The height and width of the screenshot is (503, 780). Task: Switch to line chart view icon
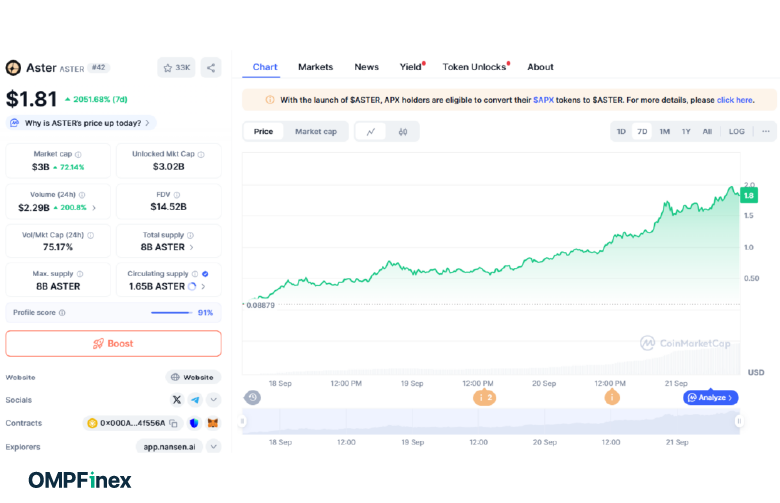tap(371, 132)
